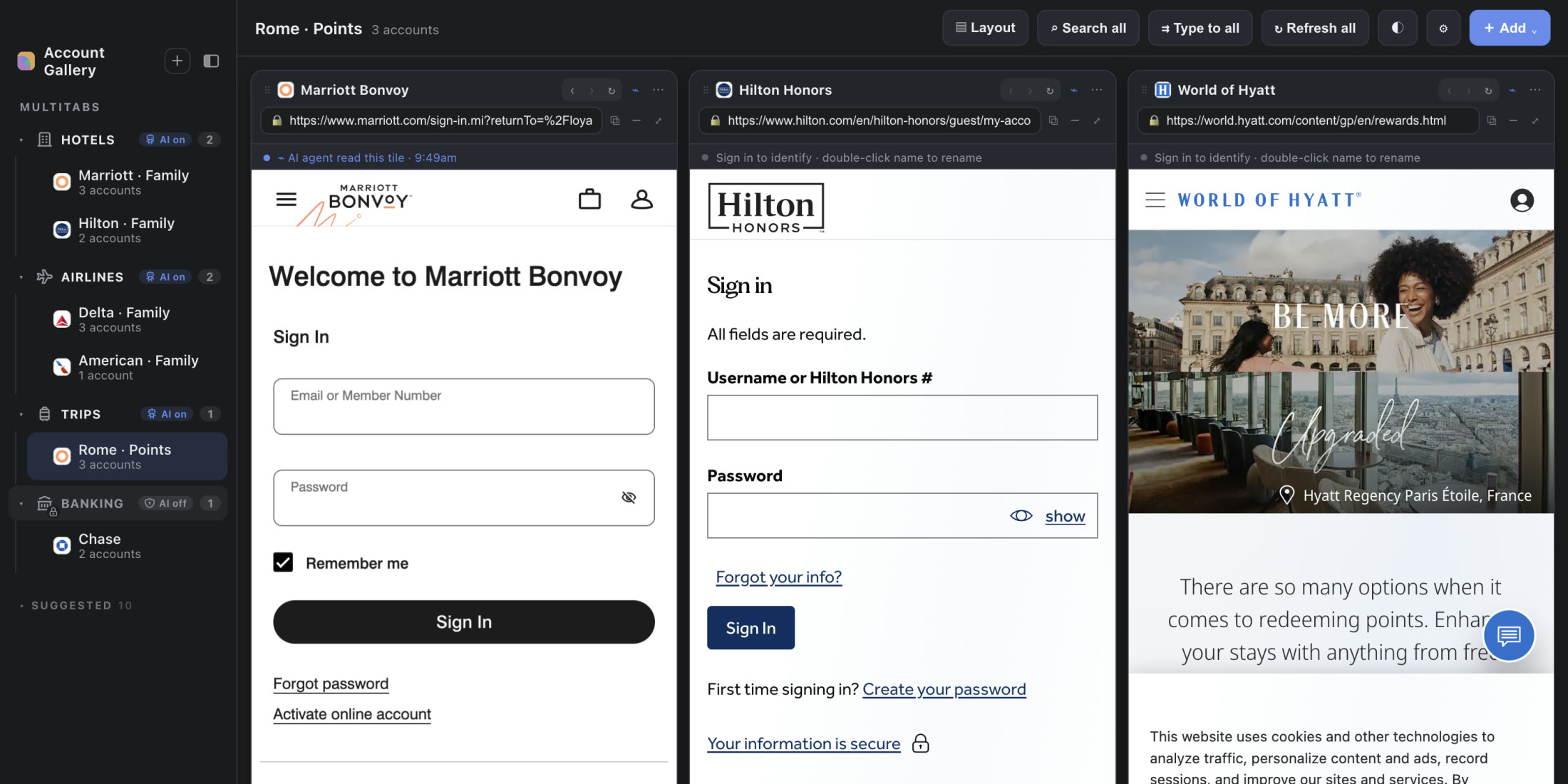Click Refresh all button

click(x=1314, y=29)
